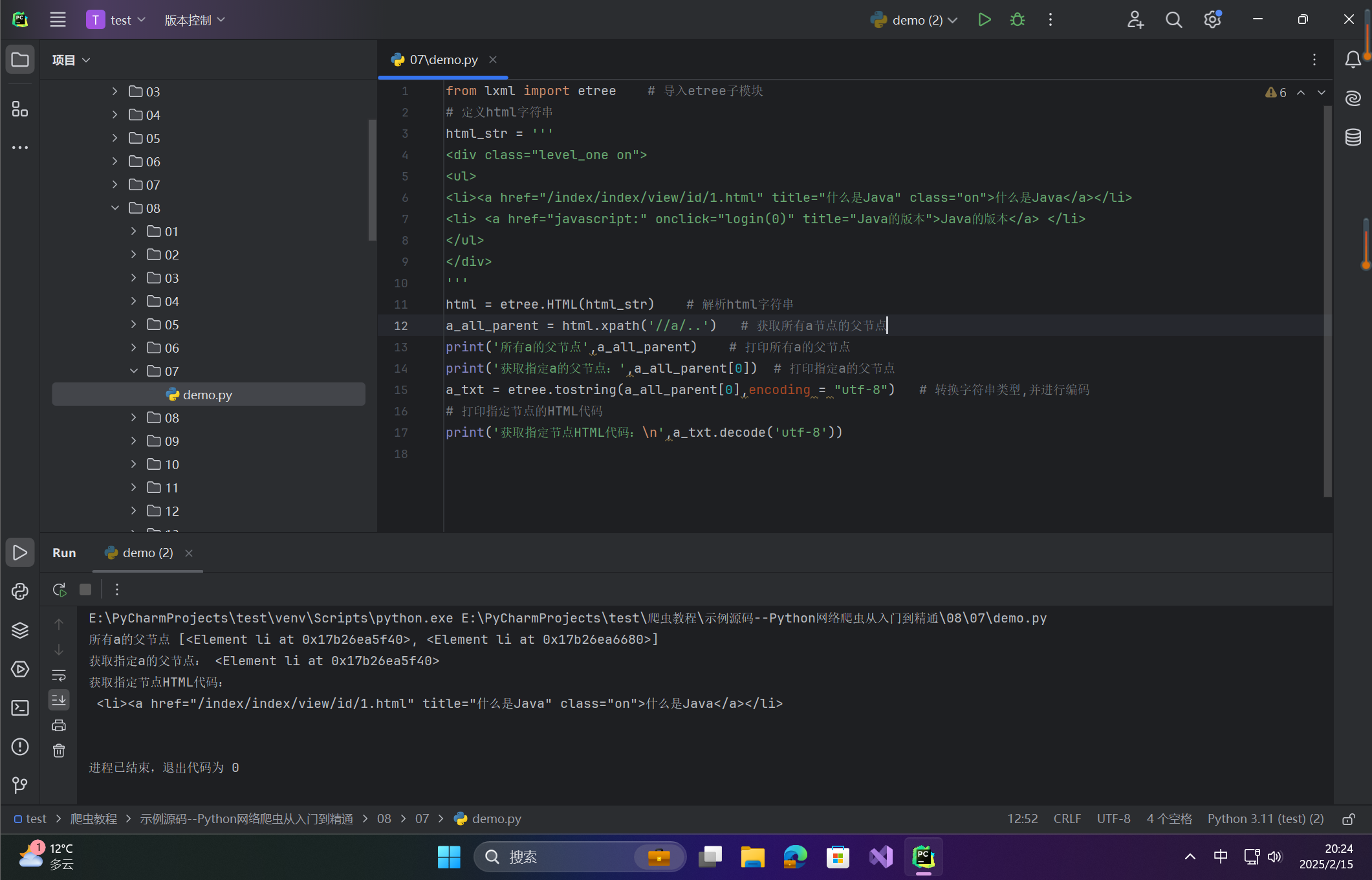This screenshot has height=880, width=1372.
Task: Toggle read-only lock icon in status bar
Action: (1349, 819)
